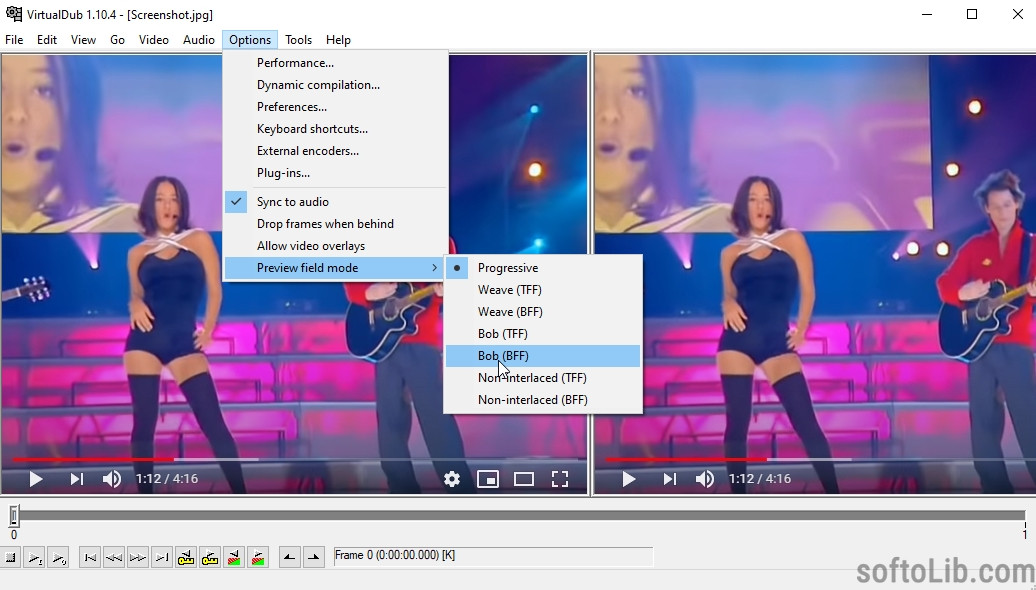Scan forward for scene change
1036x590 pixels.
point(258,558)
